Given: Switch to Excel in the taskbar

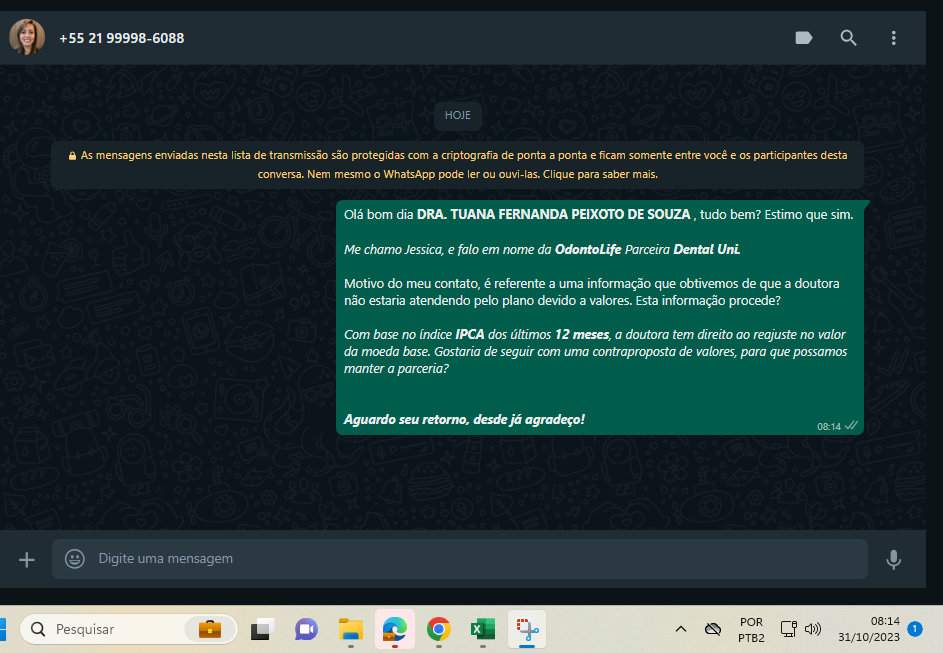Looking at the screenshot, I should pyautogui.click(x=483, y=630).
